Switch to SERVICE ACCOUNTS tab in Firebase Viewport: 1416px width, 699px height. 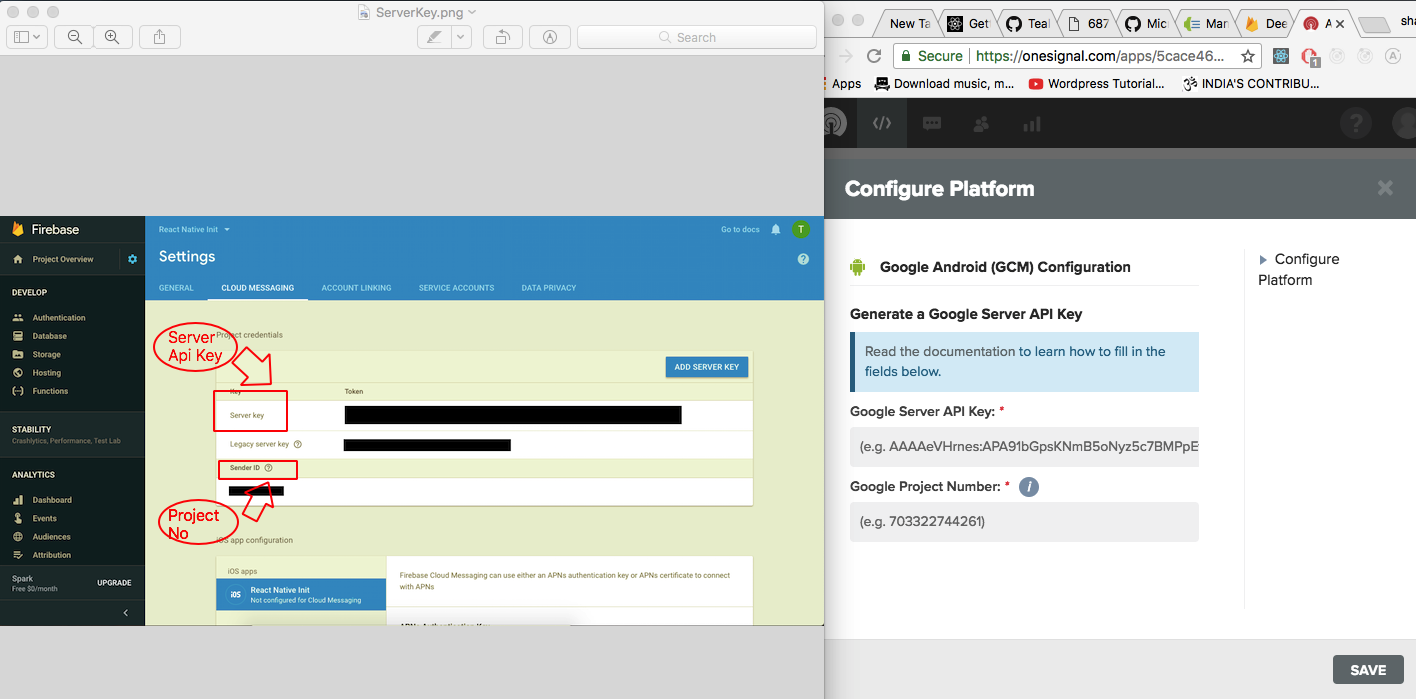click(x=456, y=288)
